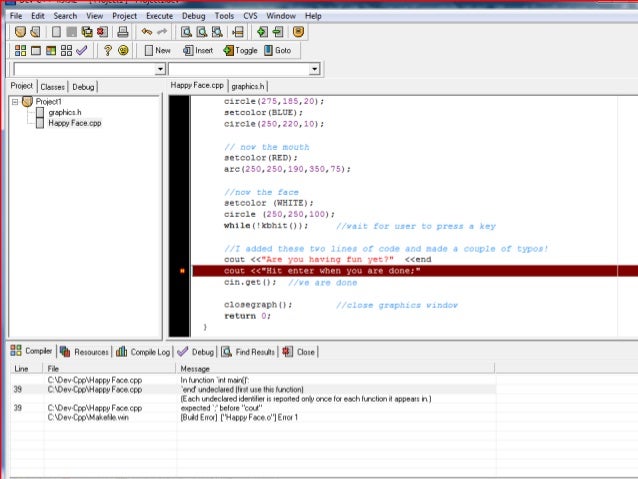
Task: Select Happy Face.cpp in project tree
Action: [74, 123]
